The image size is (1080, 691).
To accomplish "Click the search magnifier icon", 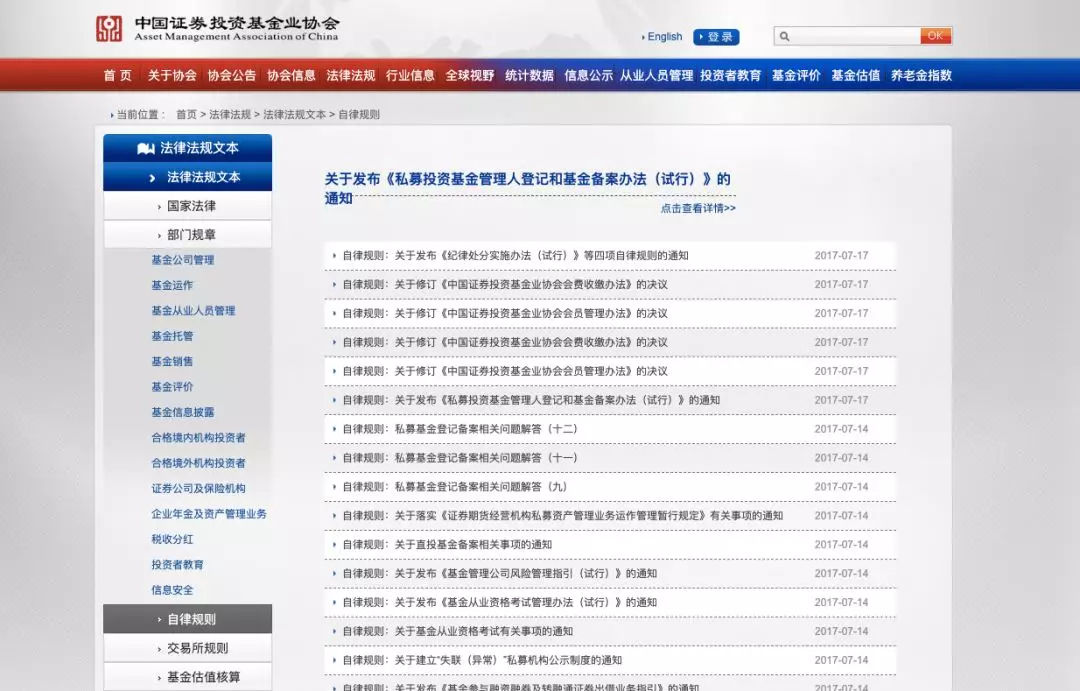I will [785, 37].
